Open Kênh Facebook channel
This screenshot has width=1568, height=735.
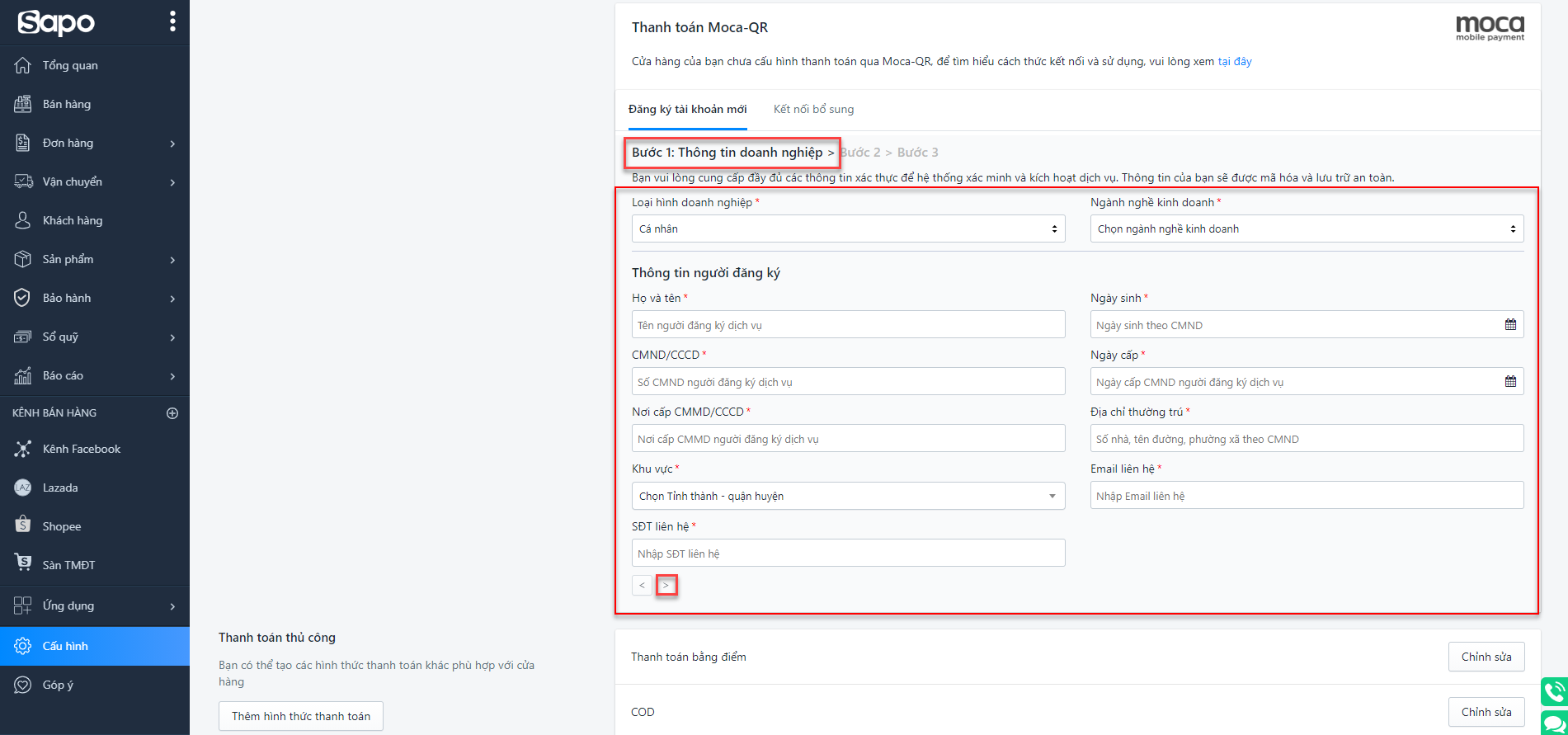pyautogui.click(x=81, y=449)
